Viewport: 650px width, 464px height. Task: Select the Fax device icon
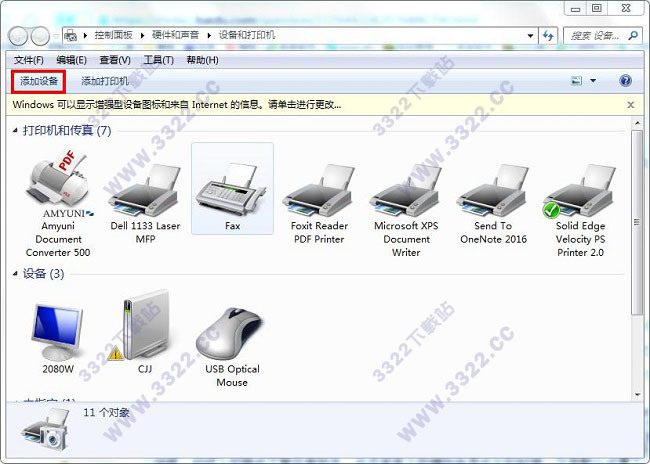pyautogui.click(x=232, y=190)
